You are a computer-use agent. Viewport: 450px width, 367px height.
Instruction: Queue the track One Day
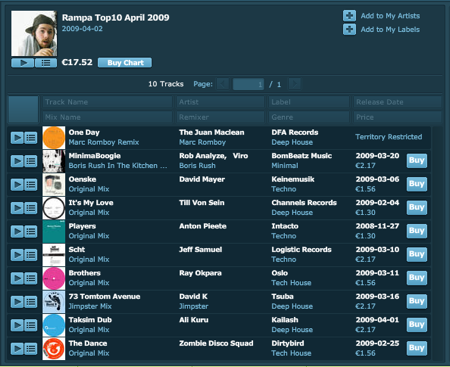point(31,138)
